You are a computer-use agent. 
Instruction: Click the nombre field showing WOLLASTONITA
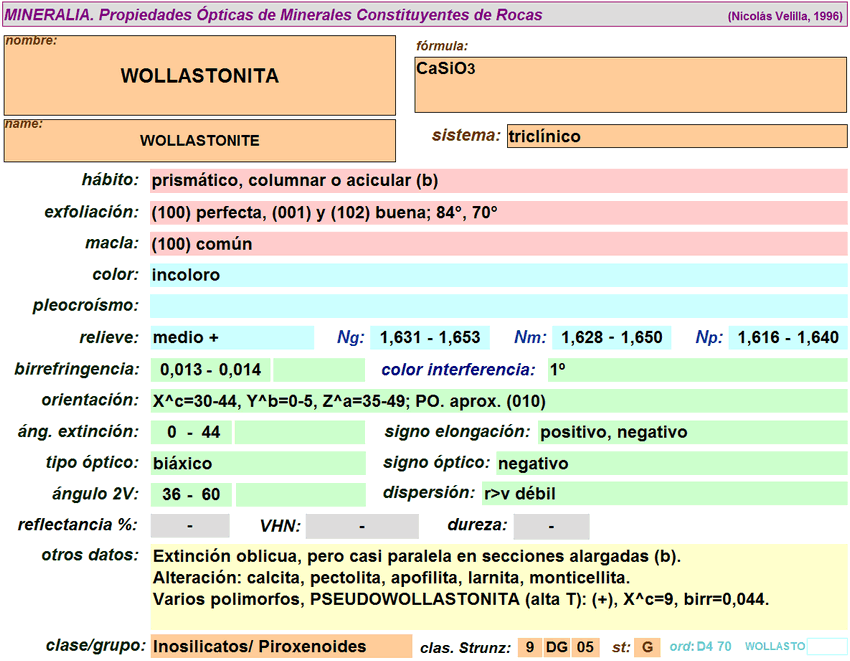(x=200, y=76)
